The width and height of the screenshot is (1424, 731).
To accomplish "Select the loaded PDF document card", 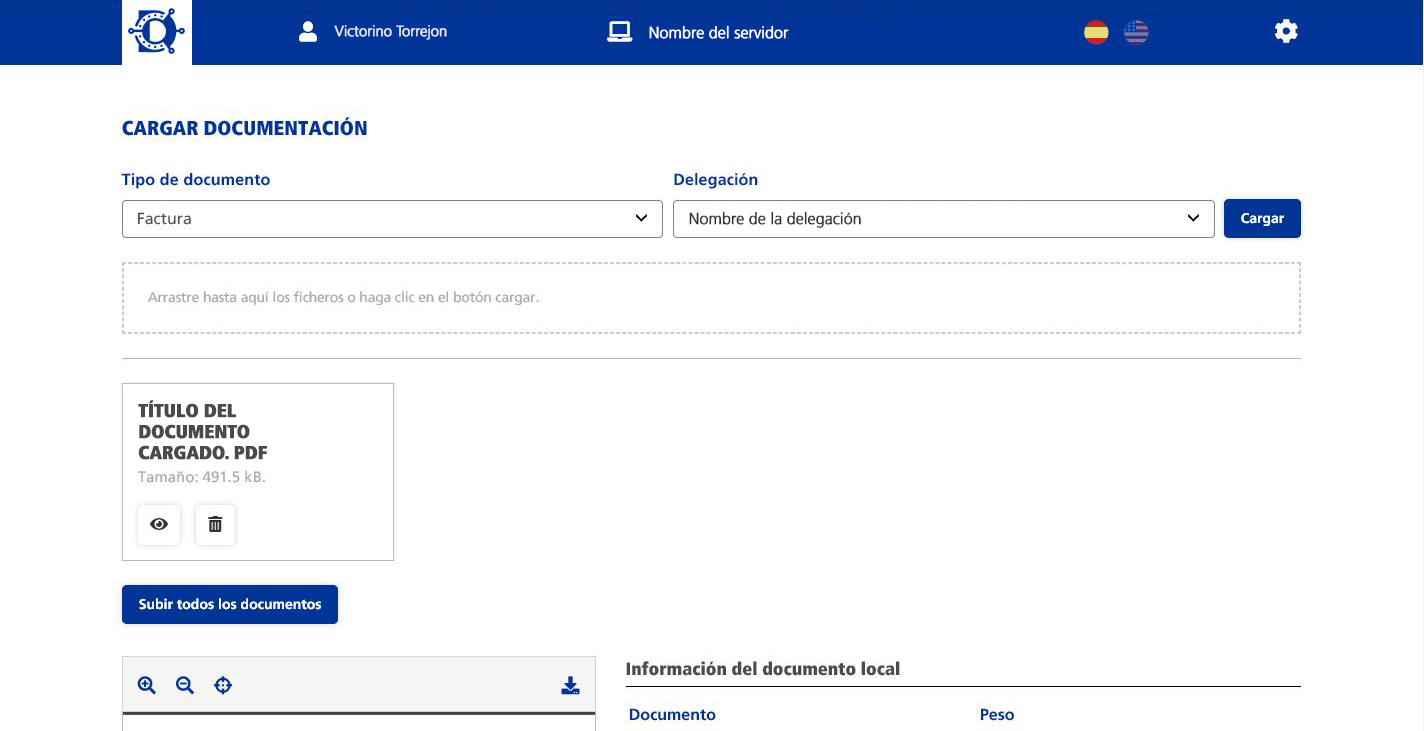I will (x=300, y=440).
